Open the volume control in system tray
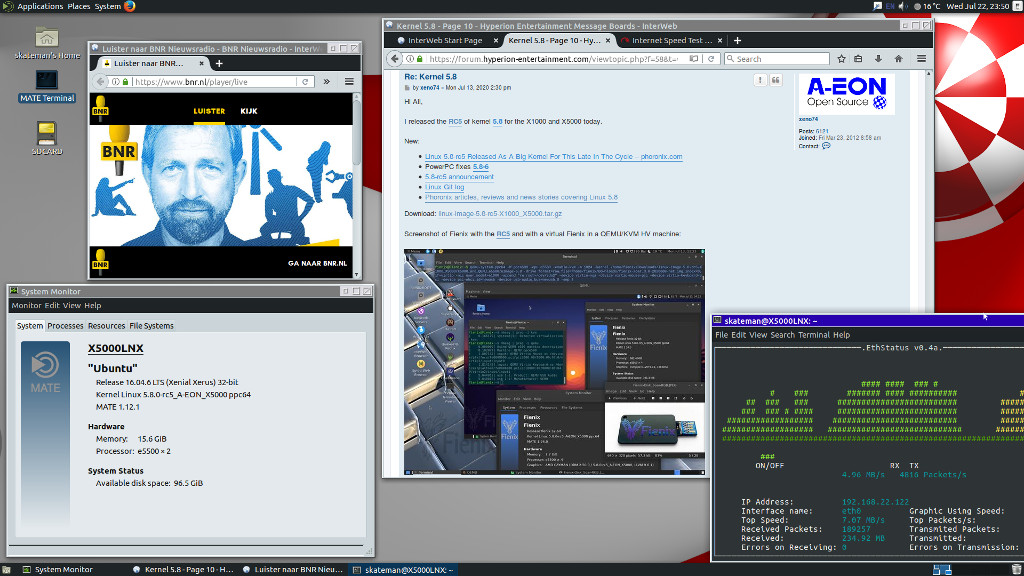This screenshot has width=1024, height=576. click(903, 7)
